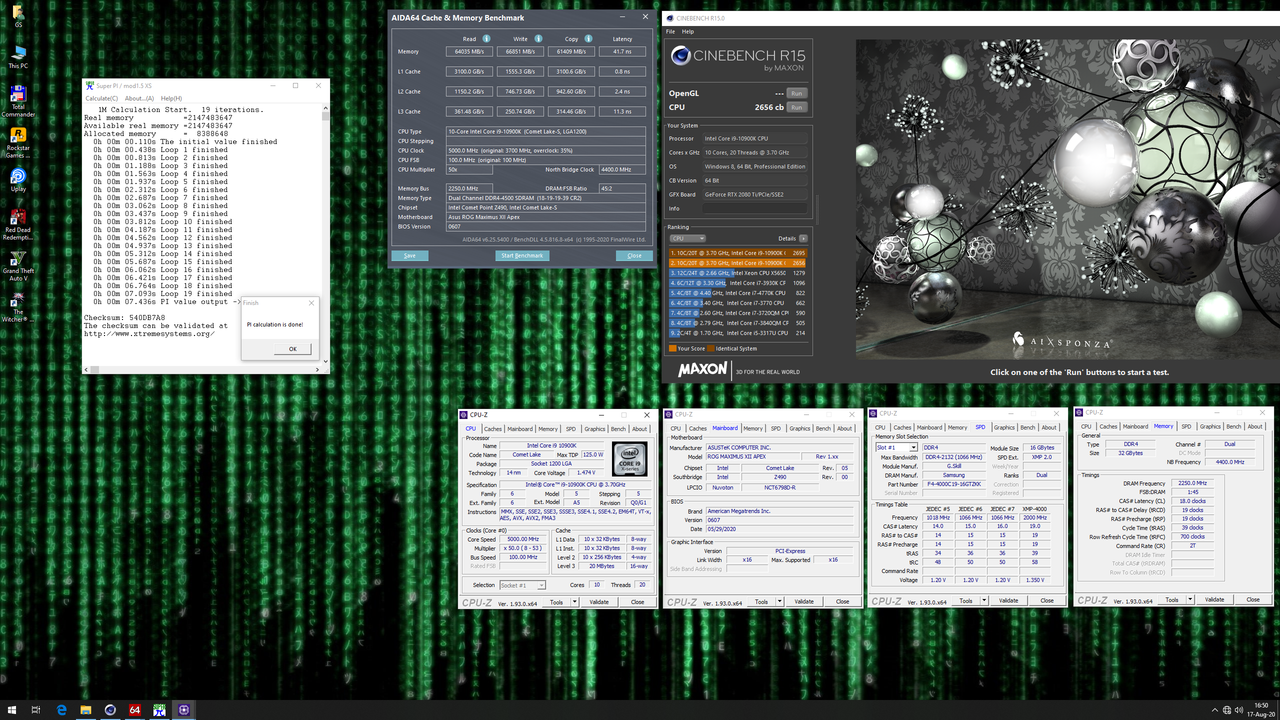Click Close in CPU-Z SPD window
This screenshot has height=720, width=1280.
point(1047,601)
